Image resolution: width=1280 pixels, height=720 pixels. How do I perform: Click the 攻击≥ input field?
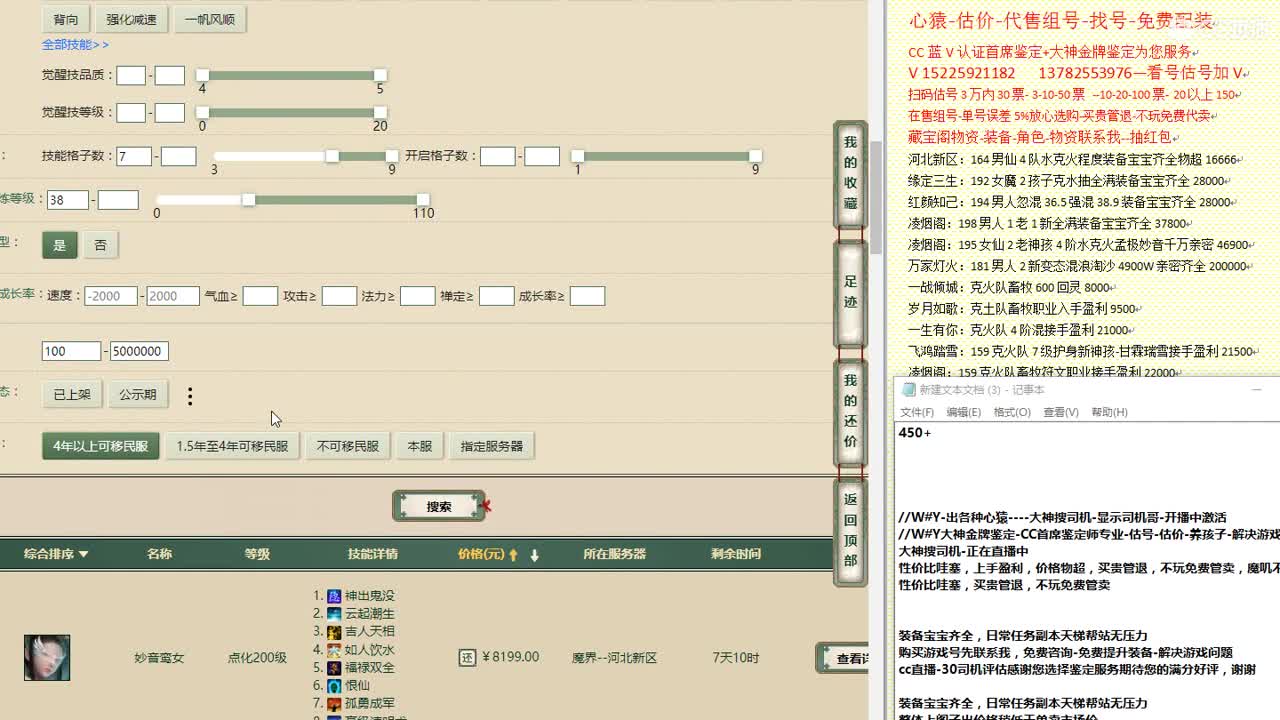point(339,296)
